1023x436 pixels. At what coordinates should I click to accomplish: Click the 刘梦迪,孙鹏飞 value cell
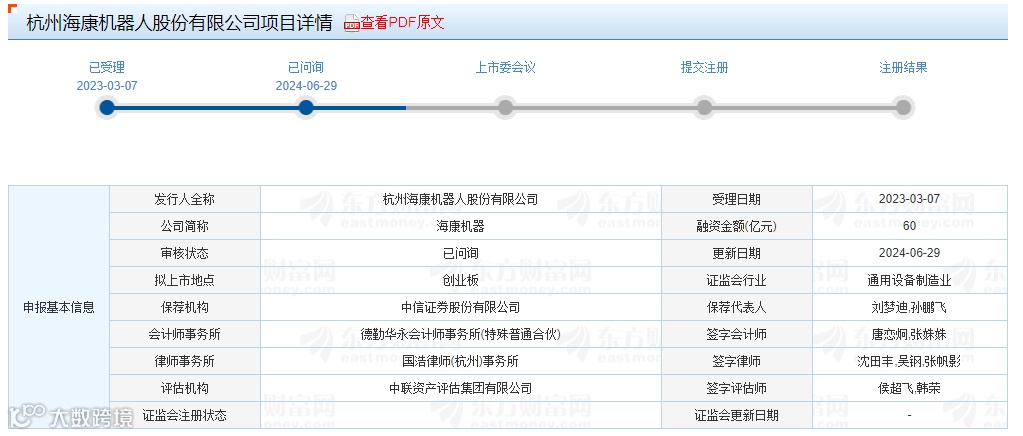(909, 307)
